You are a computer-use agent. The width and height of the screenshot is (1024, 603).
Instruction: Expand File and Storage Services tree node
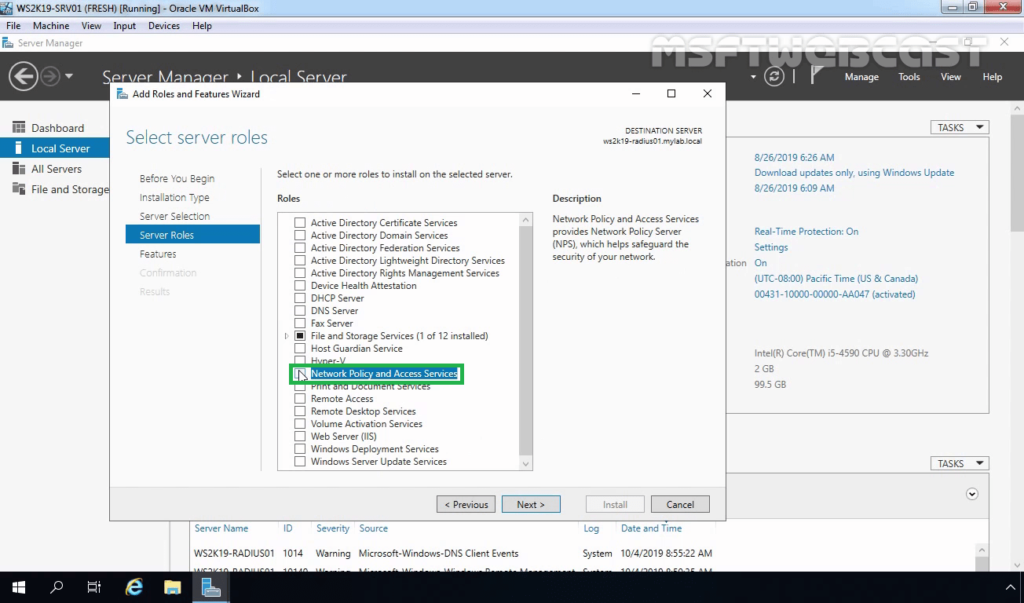287,336
